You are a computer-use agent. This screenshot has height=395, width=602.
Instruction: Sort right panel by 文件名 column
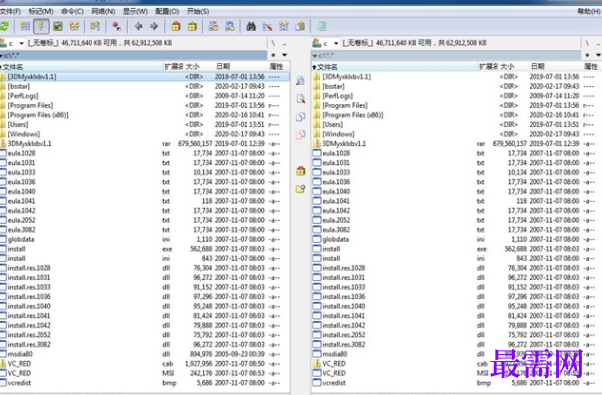(395, 67)
